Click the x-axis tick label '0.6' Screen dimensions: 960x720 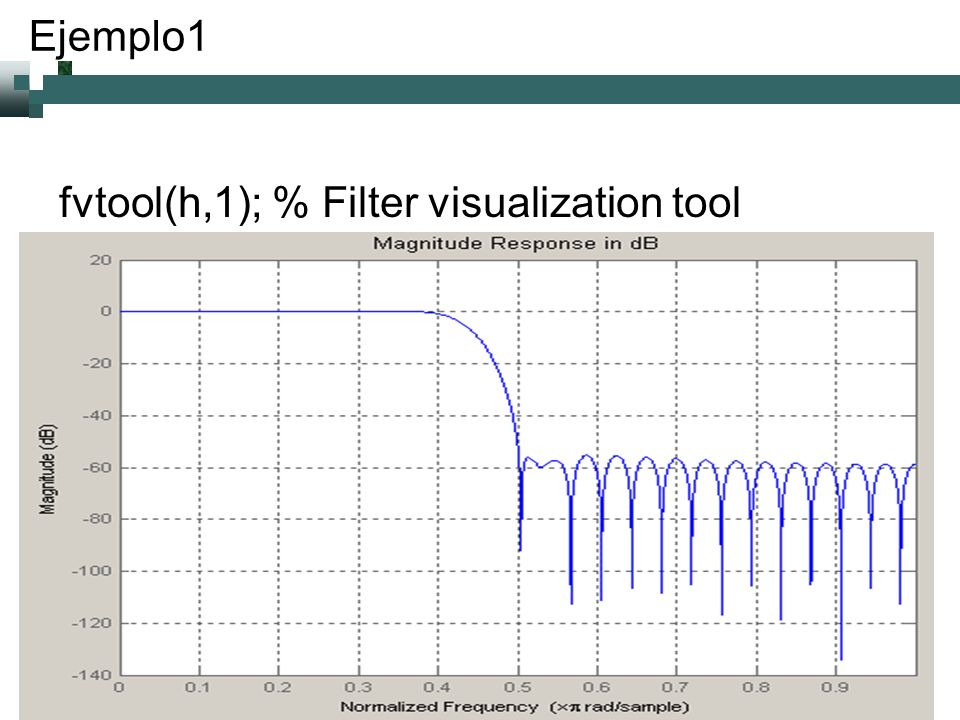(596, 688)
